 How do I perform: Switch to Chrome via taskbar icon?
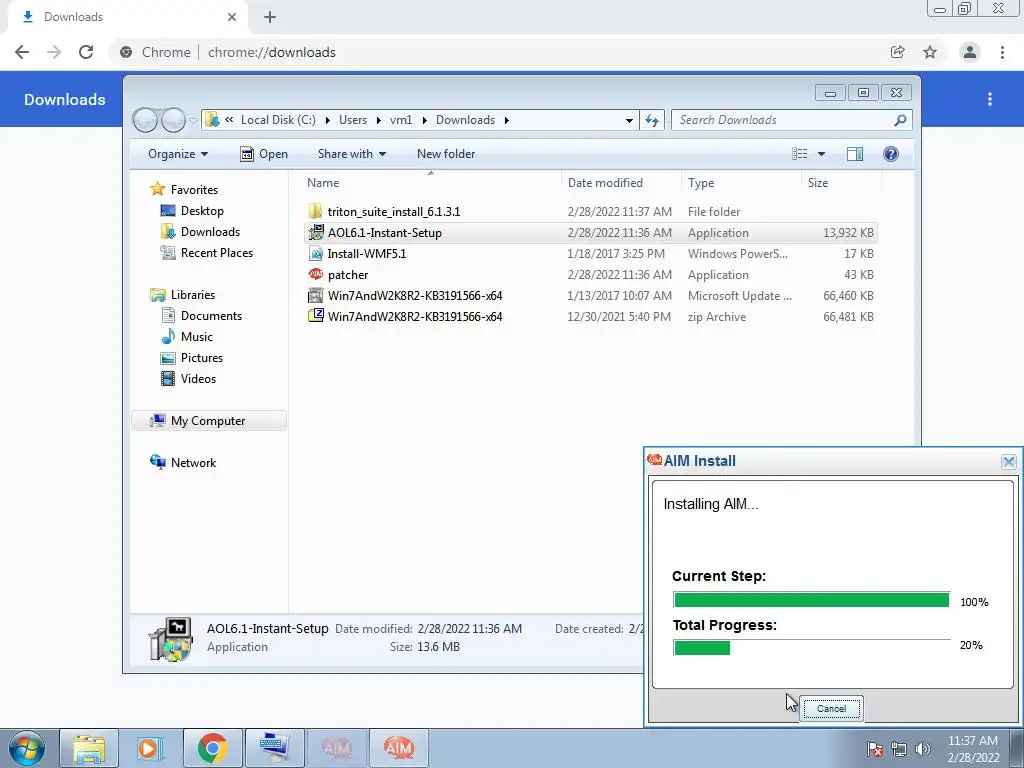coord(212,748)
